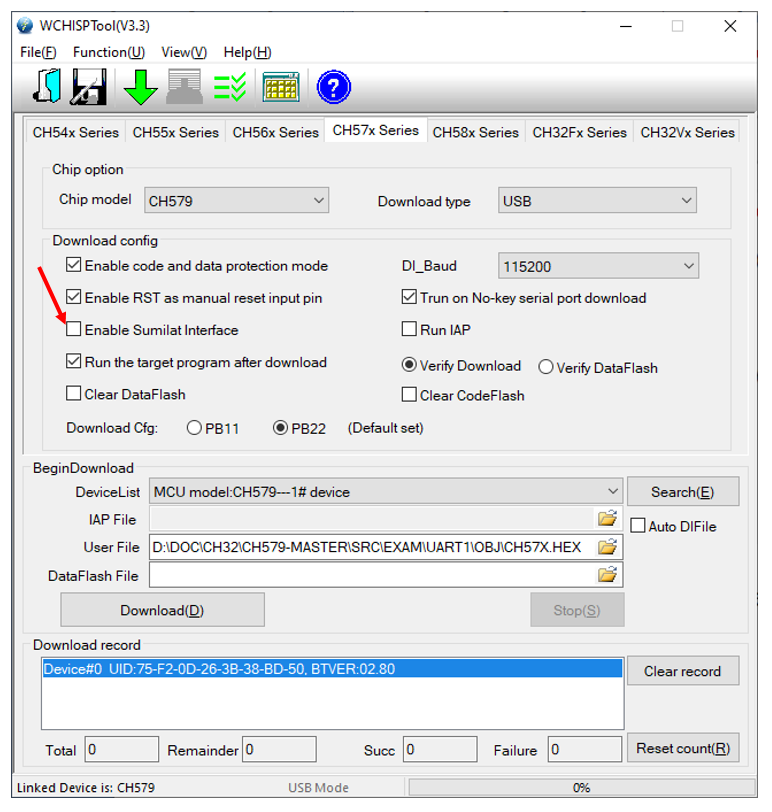The image size is (772, 812).
Task: Click the open file toolbar icon
Action: (x=47, y=86)
